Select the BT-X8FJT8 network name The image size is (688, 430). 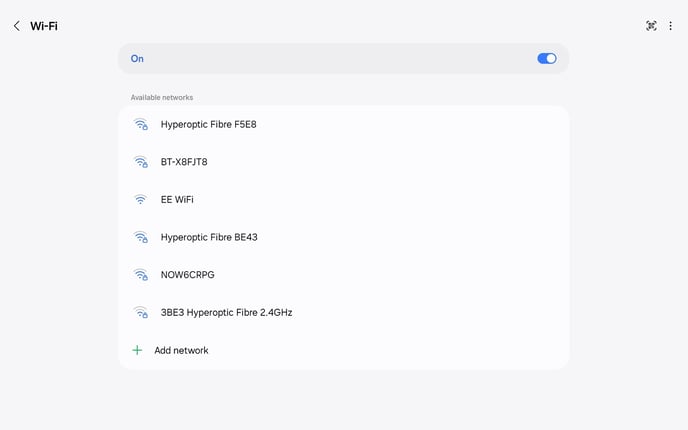(184, 162)
